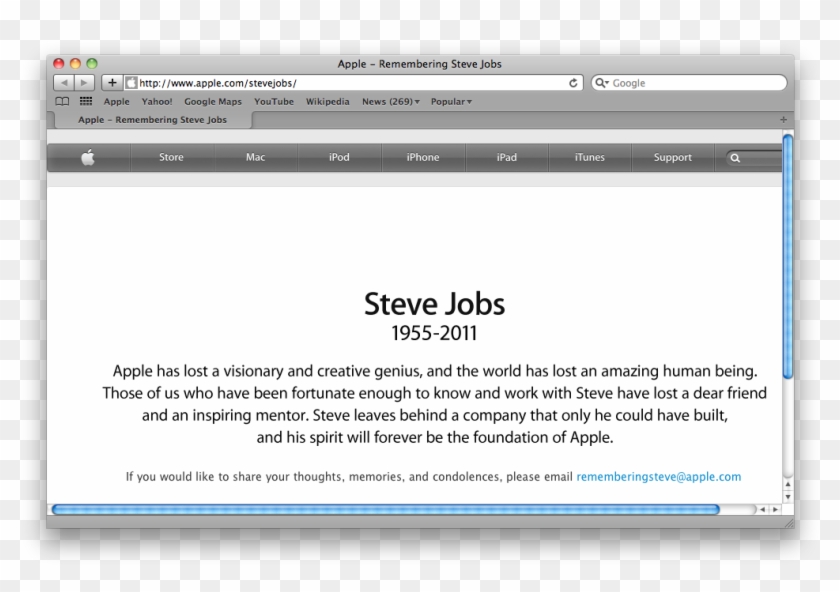Open the Top Sites grid icon
This screenshot has height=592, width=840.
86,102
